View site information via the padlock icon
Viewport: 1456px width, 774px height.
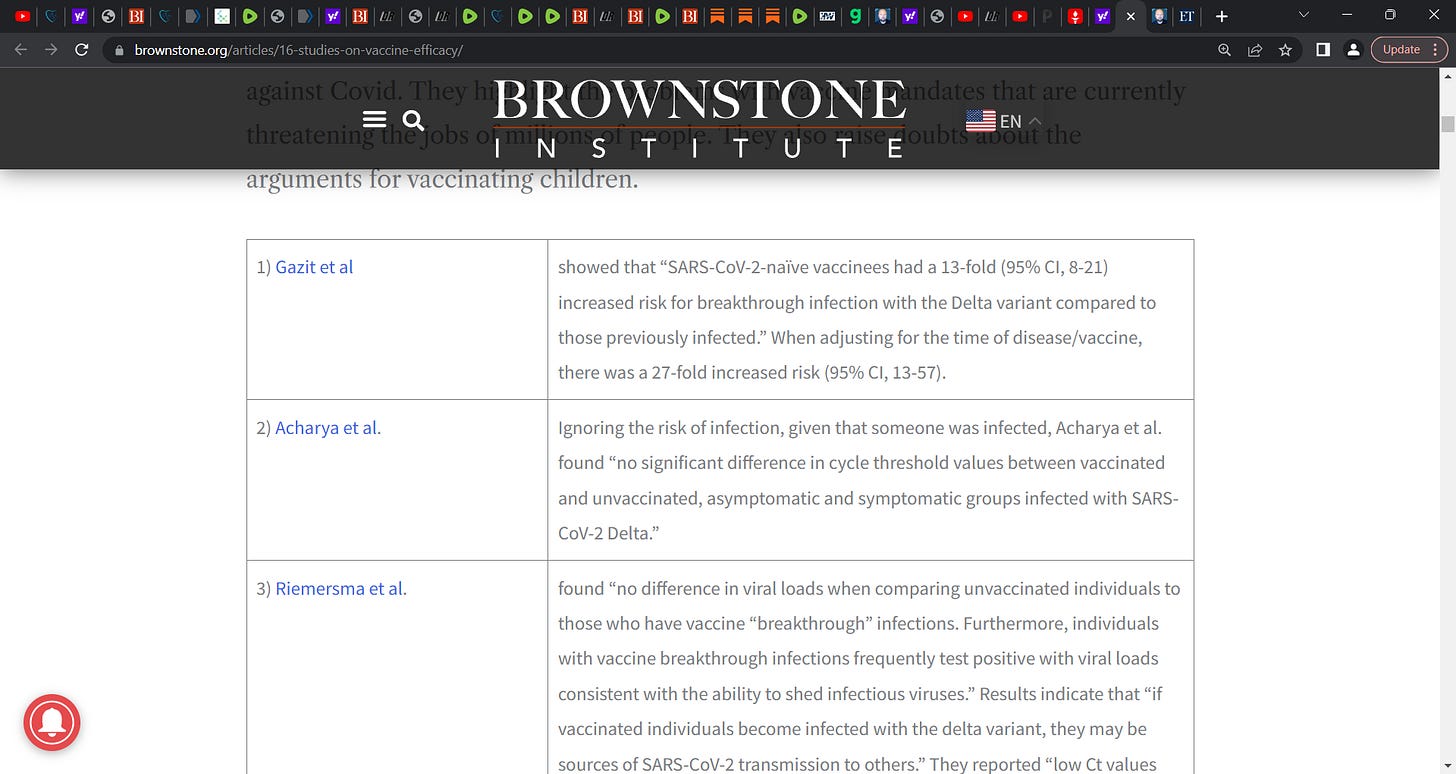(x=119, y=50)
